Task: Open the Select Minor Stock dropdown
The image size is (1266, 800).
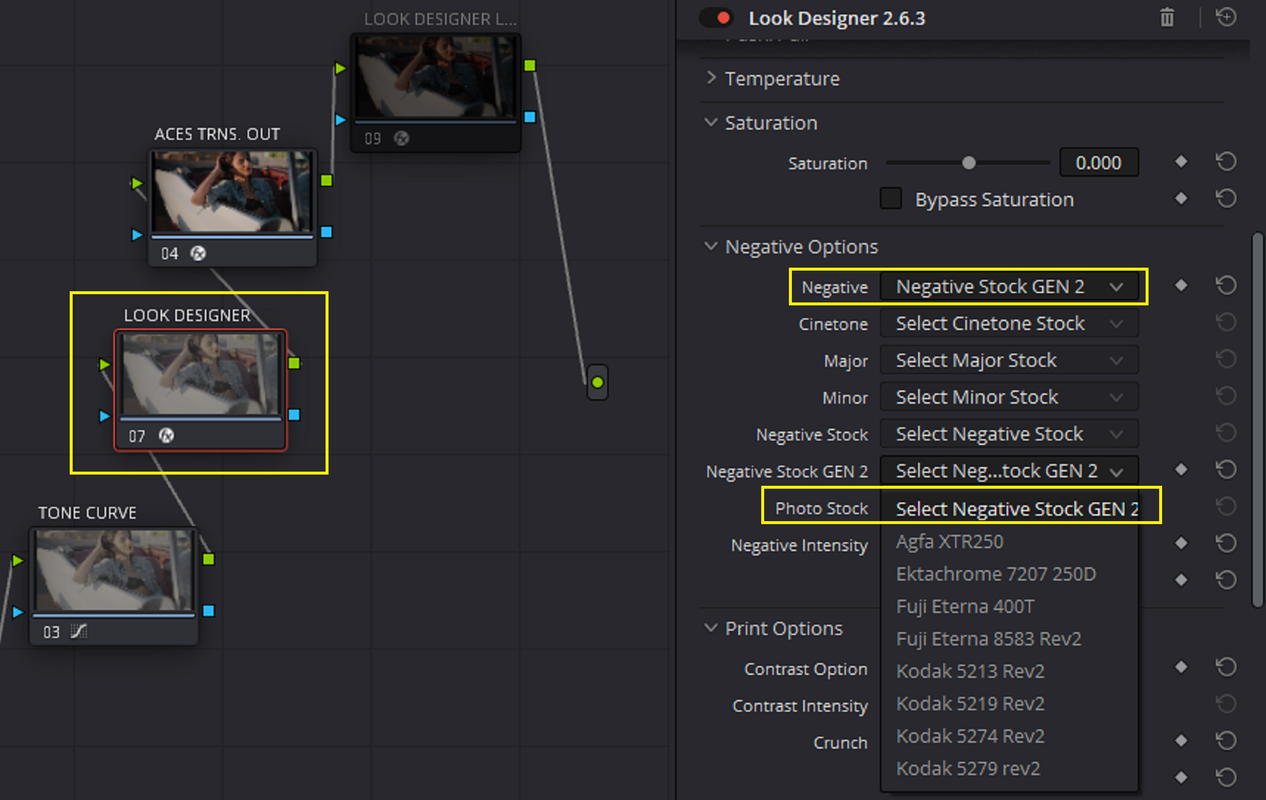Action: coord(1009,397)
